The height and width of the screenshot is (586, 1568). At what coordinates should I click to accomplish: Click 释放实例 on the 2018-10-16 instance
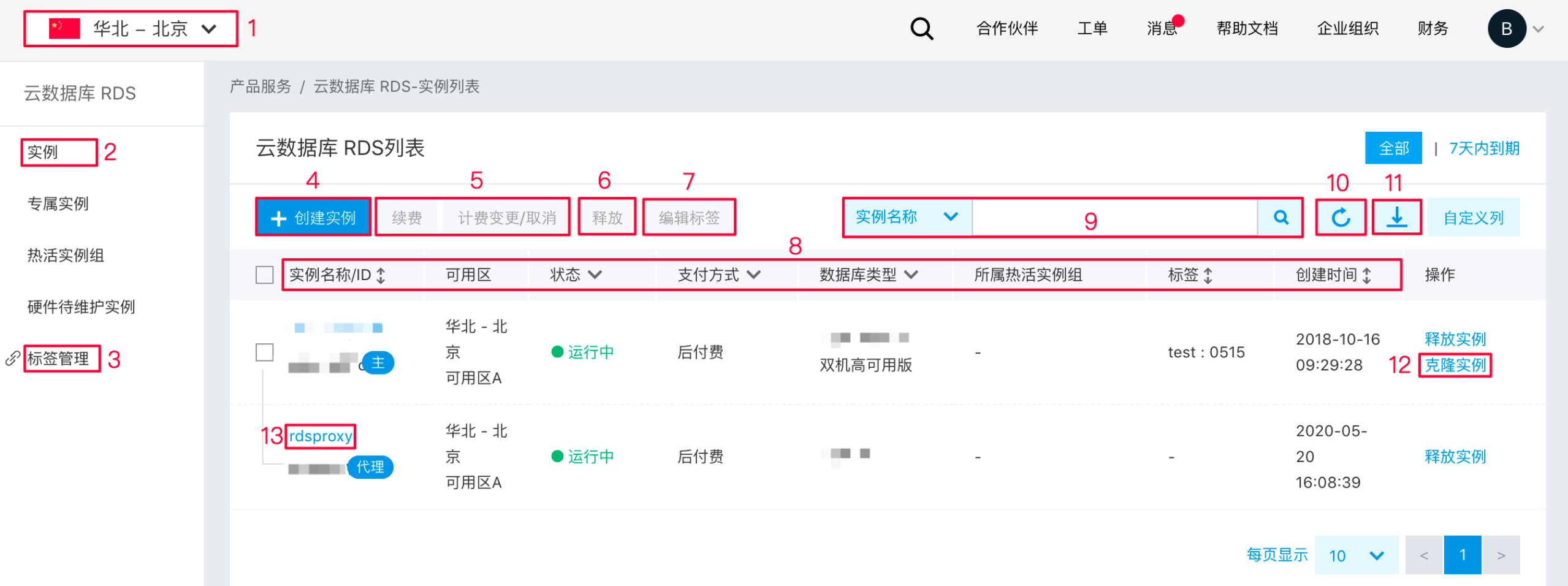click(1455, 339)
